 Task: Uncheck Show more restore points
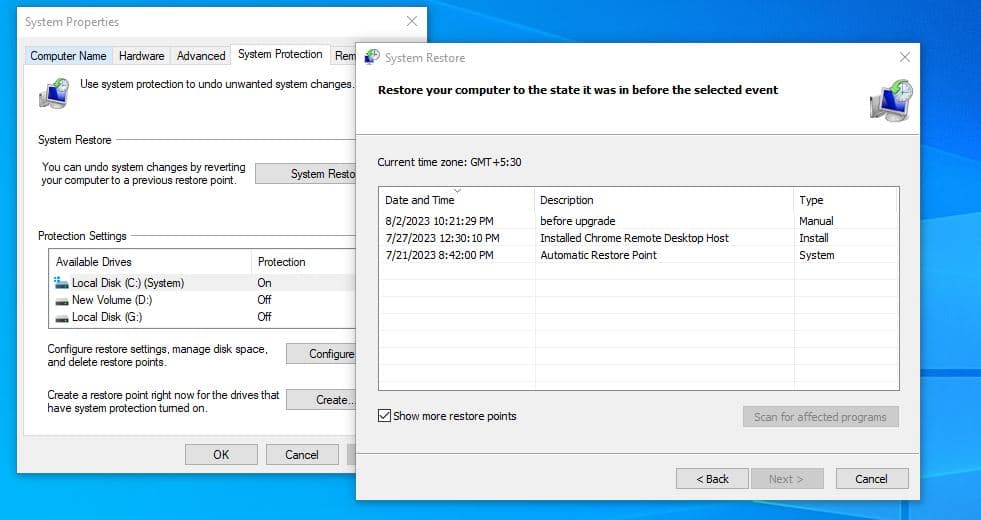point(385,416)
